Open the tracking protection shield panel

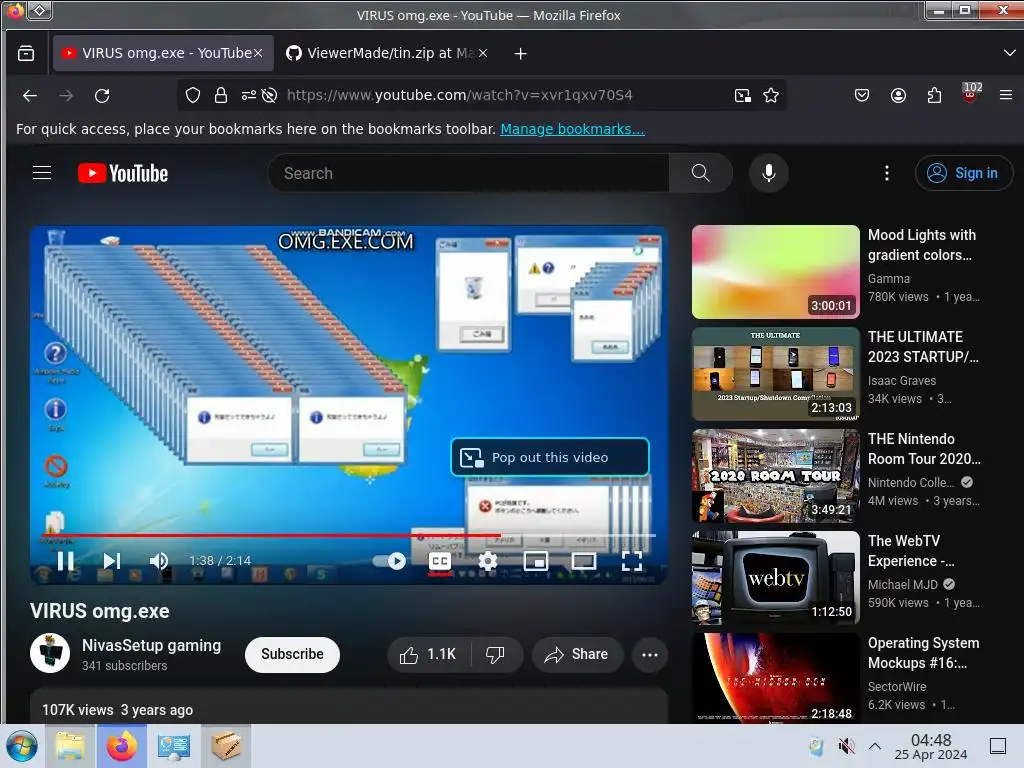click(x=193, y=95)
